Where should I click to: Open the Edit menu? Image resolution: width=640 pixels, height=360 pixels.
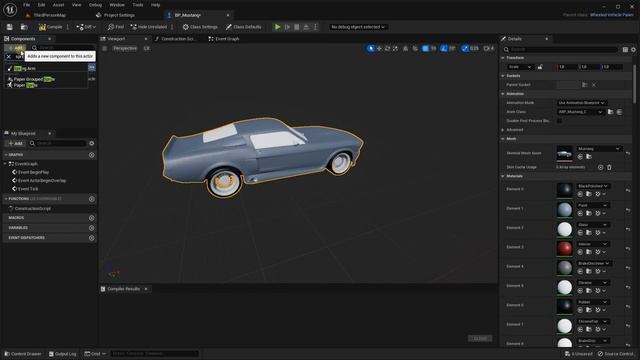tap(41, 5)
